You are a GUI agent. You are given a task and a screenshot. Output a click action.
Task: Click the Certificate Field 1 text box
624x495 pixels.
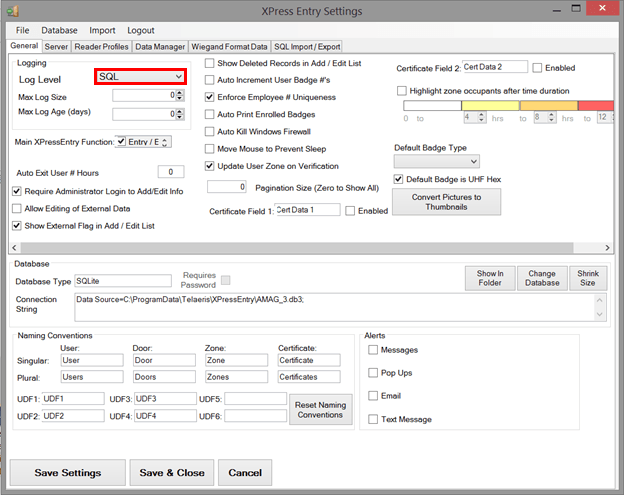(x=307, y=210)
